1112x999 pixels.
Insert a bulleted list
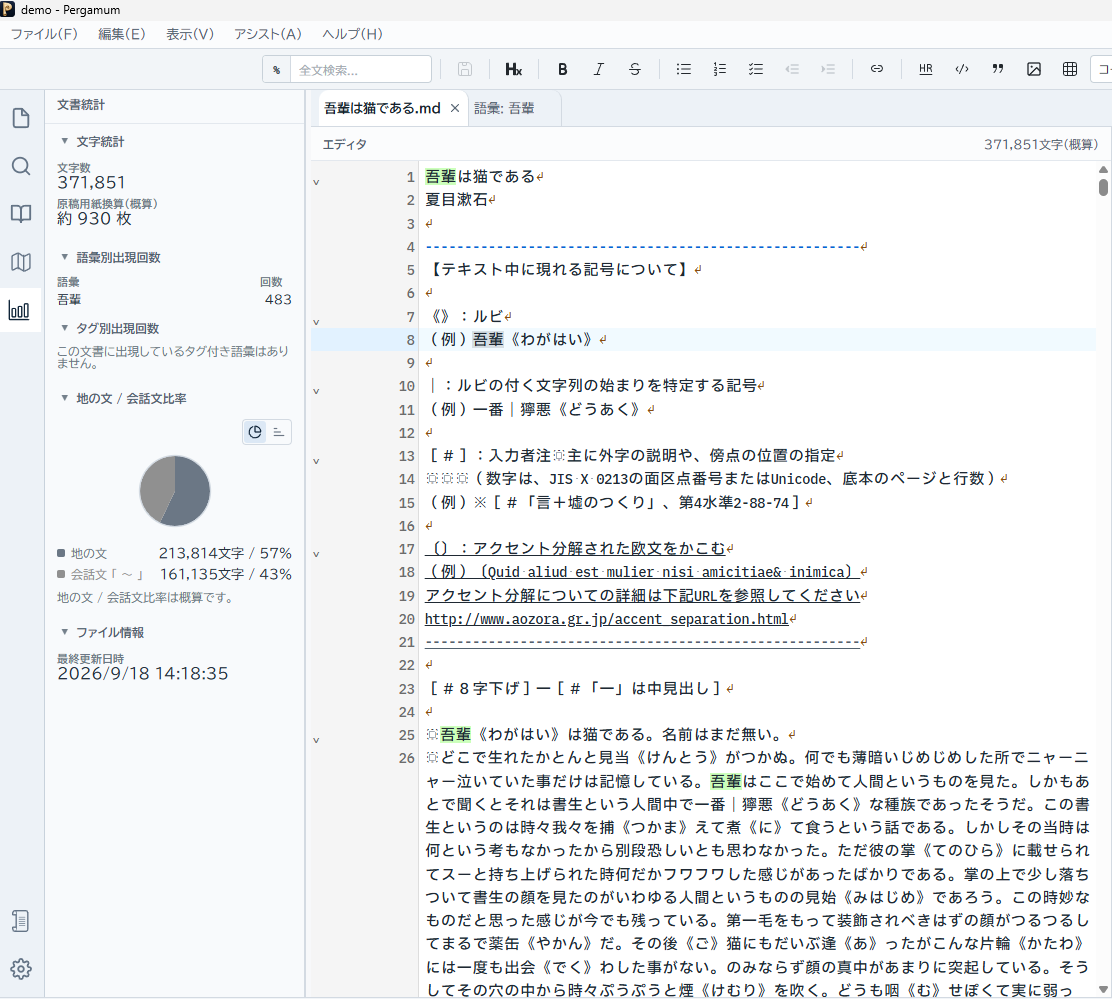tap(684, 69)
